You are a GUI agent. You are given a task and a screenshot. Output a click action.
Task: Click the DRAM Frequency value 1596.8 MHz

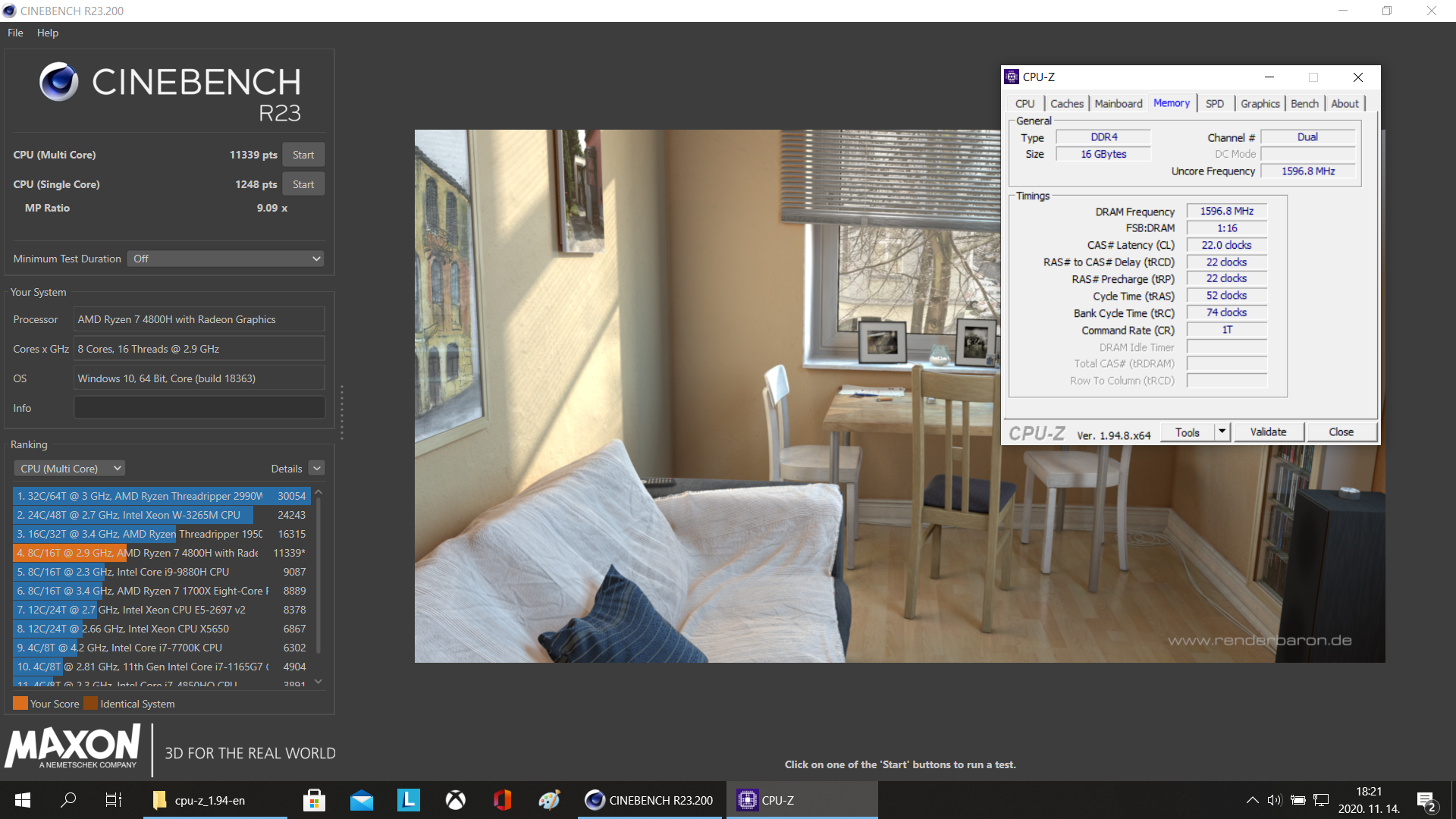pyautogui.click(x=1226, y=212)
